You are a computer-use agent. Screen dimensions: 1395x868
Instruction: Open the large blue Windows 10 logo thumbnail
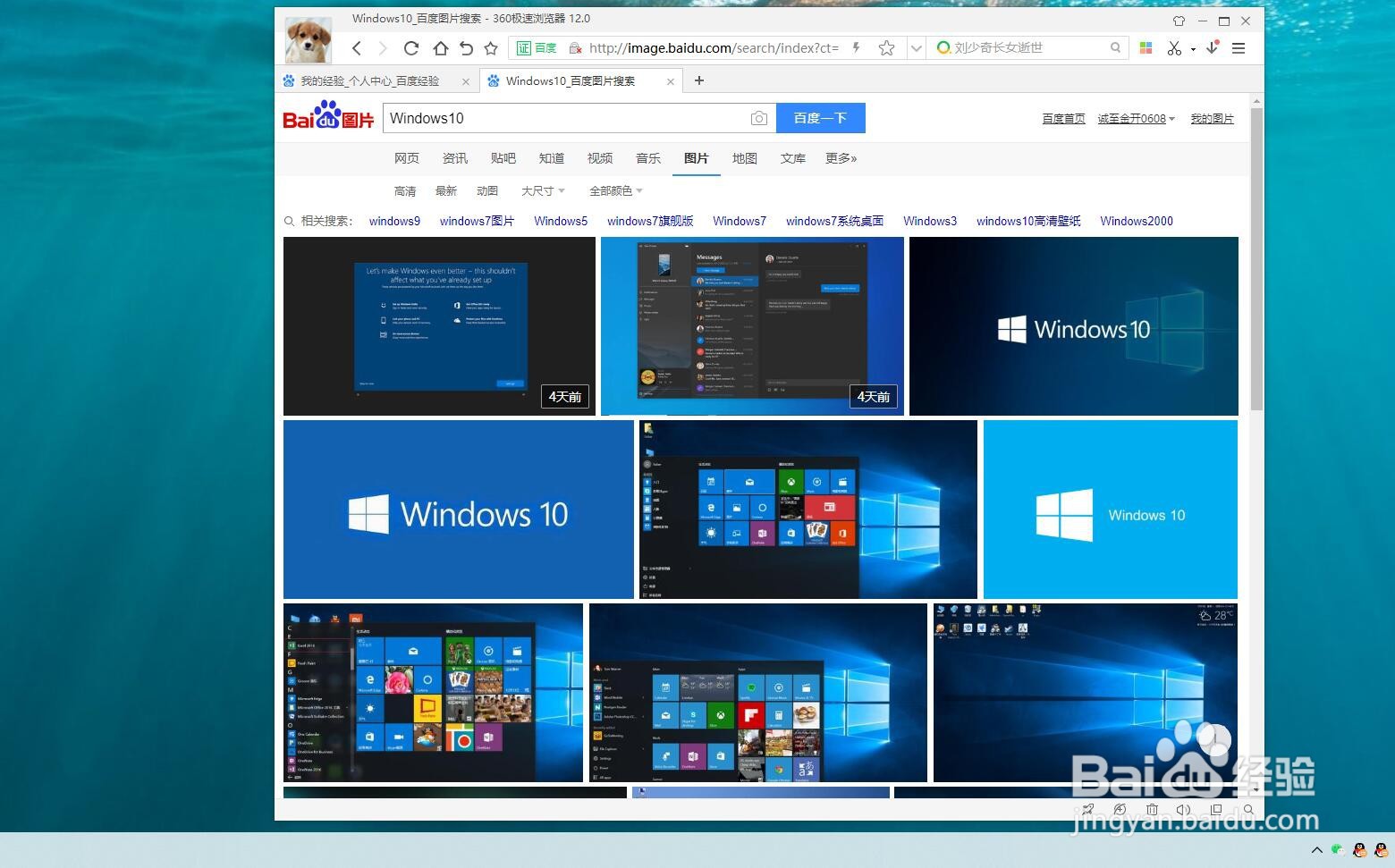pos(459,510)
